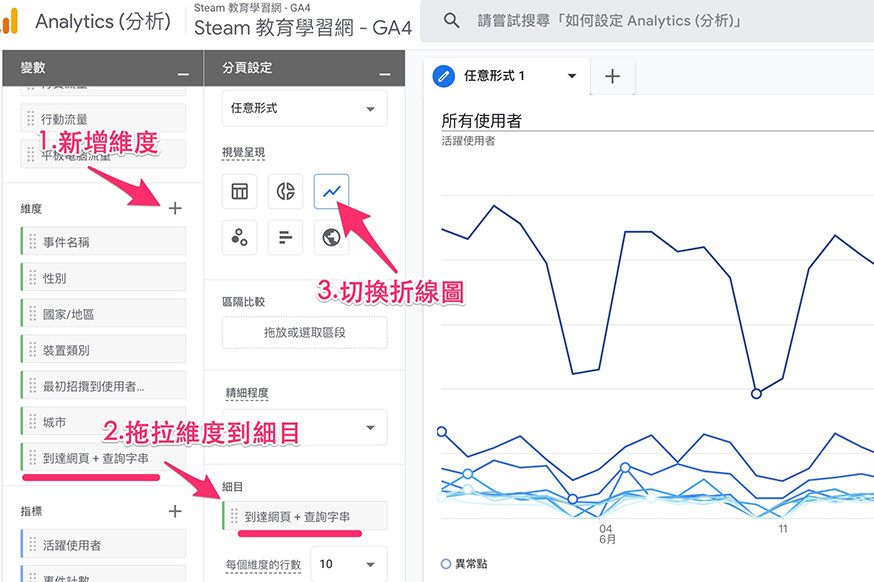Select the 活躍使用者 metric

click(x=103, y=545)
